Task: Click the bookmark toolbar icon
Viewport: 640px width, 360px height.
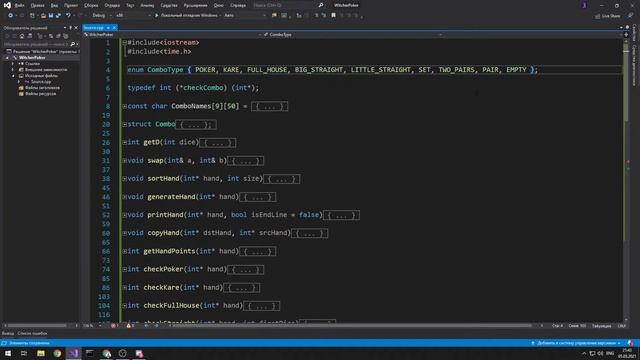Action: (x=333, y=16)
